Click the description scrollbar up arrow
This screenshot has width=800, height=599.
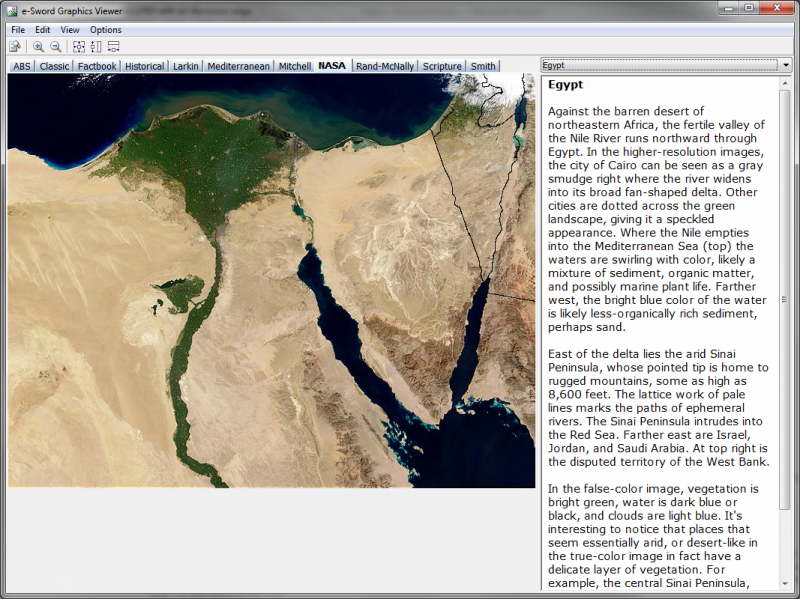[785, 83]
